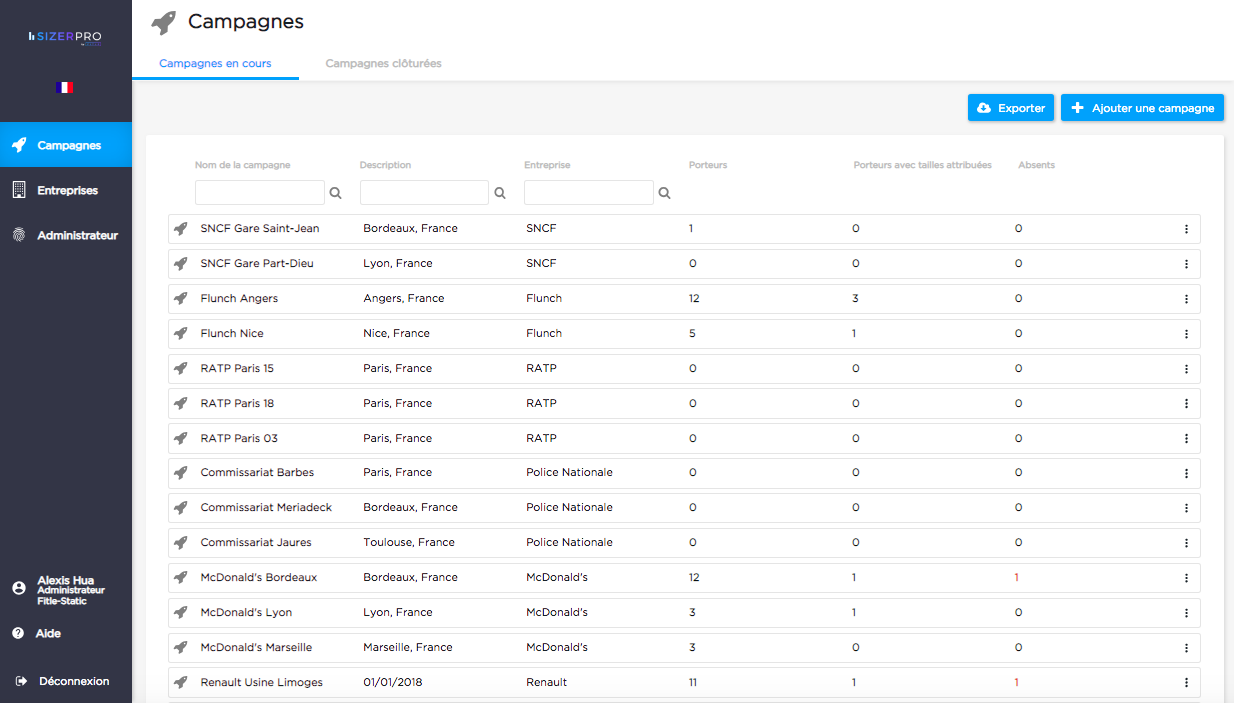Screen dimensions: 1234x703
Task: Click rocket icon of Renault Usine Limoges row
Action: 180,683
